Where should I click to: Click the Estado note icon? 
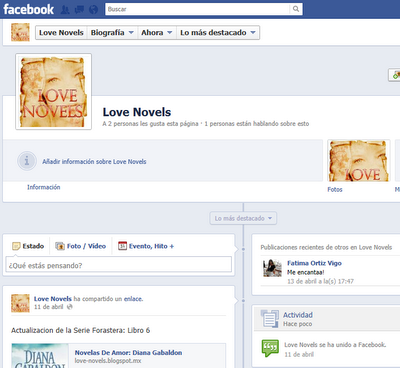tap(16, 246)
